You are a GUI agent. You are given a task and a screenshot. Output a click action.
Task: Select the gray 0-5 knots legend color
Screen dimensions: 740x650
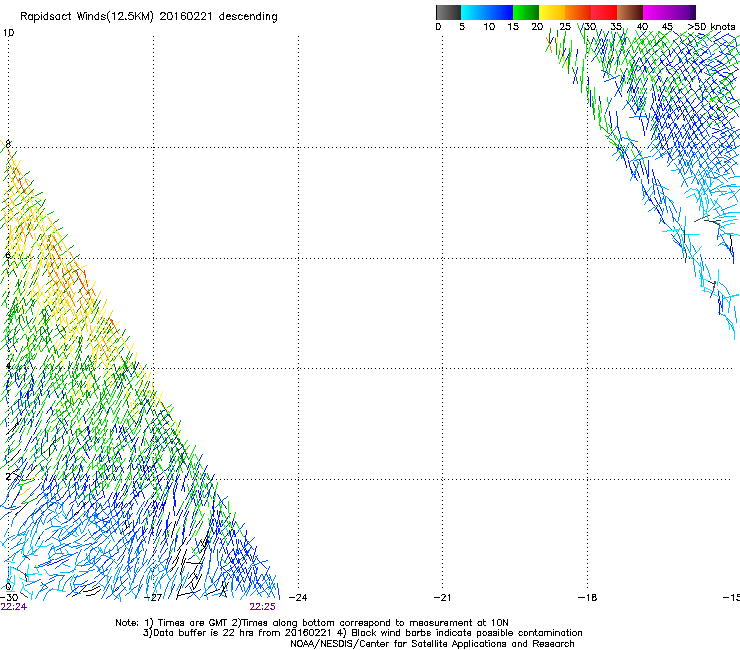point(448,12)
